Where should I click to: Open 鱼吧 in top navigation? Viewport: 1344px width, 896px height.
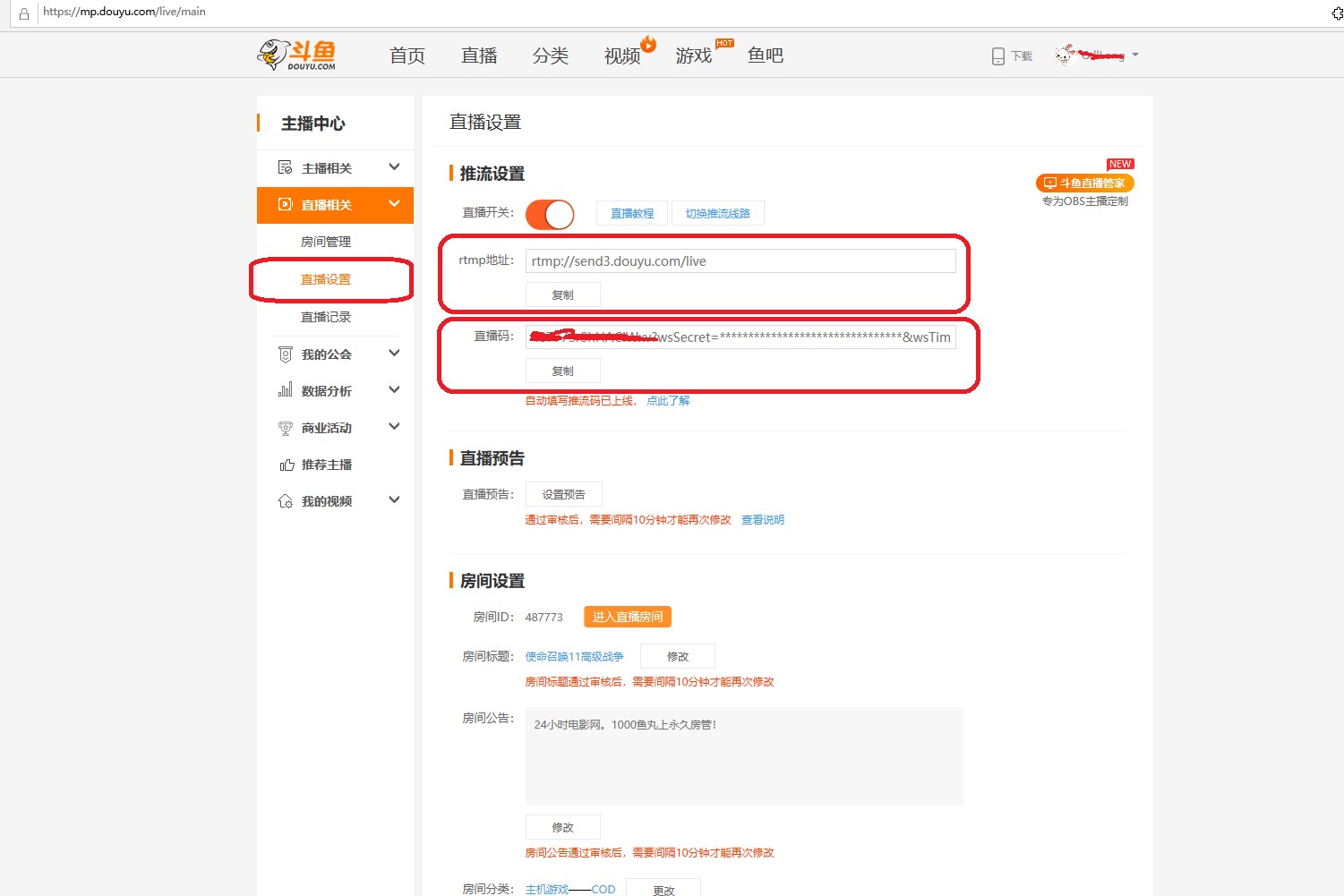(766, 55)
